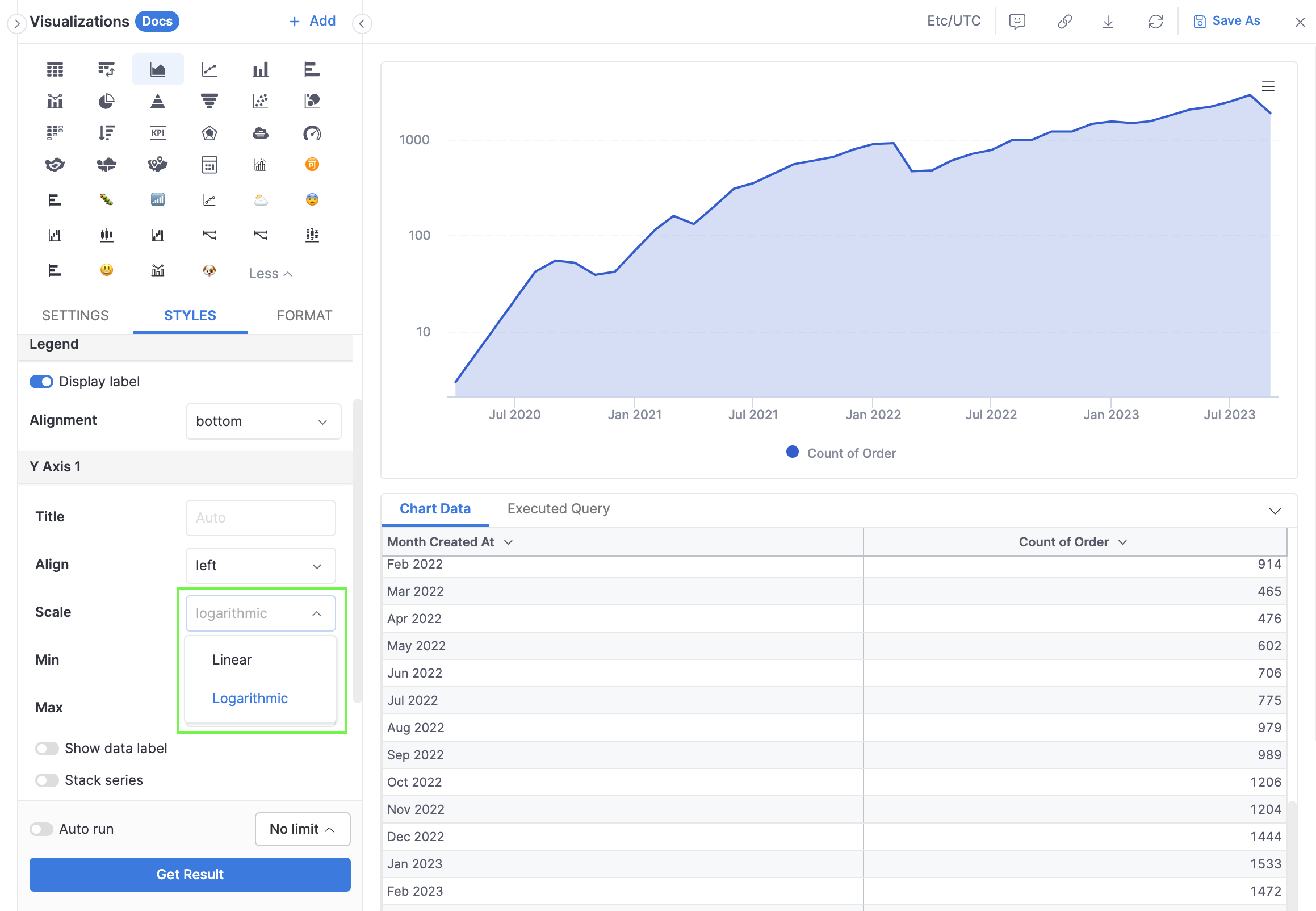Turn on the Stack series switch
Screen dimensions: 1316x911
click(47, 780)
